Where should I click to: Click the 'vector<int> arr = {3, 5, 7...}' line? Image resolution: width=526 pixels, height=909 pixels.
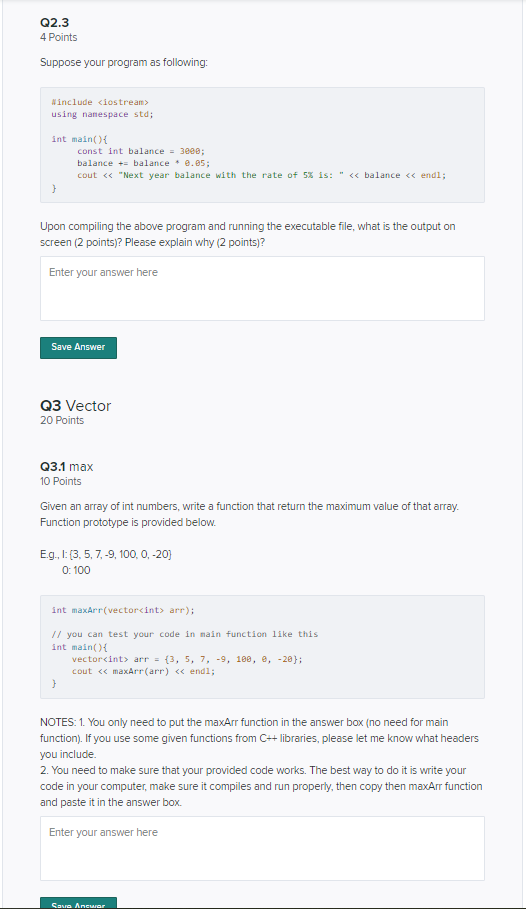187,659
